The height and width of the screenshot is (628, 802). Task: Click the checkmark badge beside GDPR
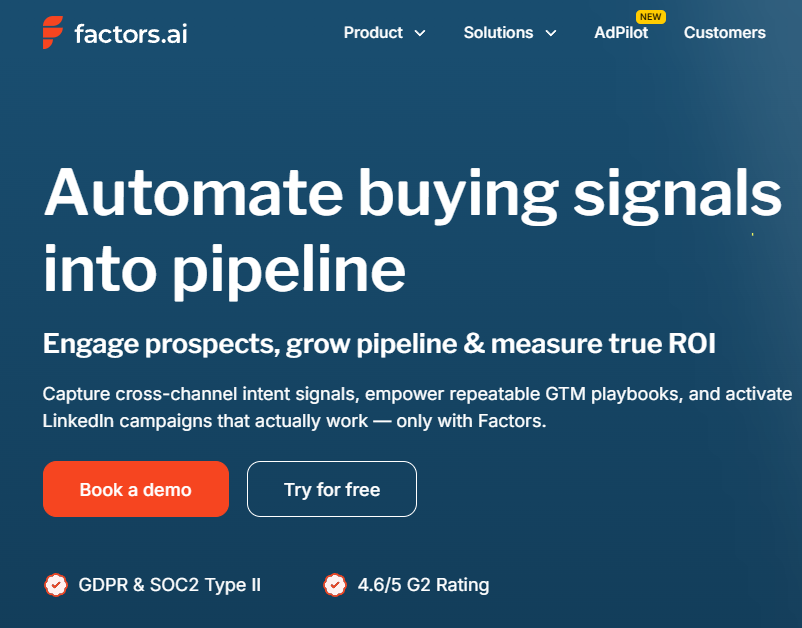pos(56,585)
